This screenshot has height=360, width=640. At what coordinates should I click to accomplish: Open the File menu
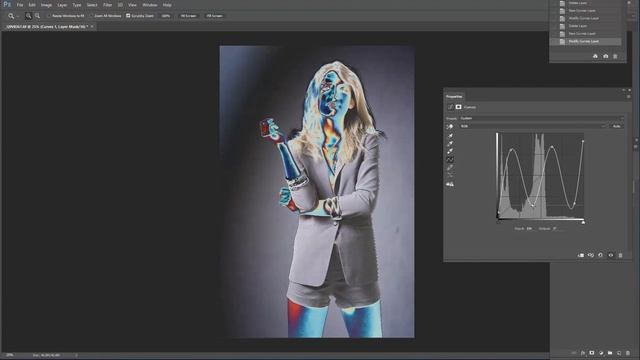(x=20, y=5)
